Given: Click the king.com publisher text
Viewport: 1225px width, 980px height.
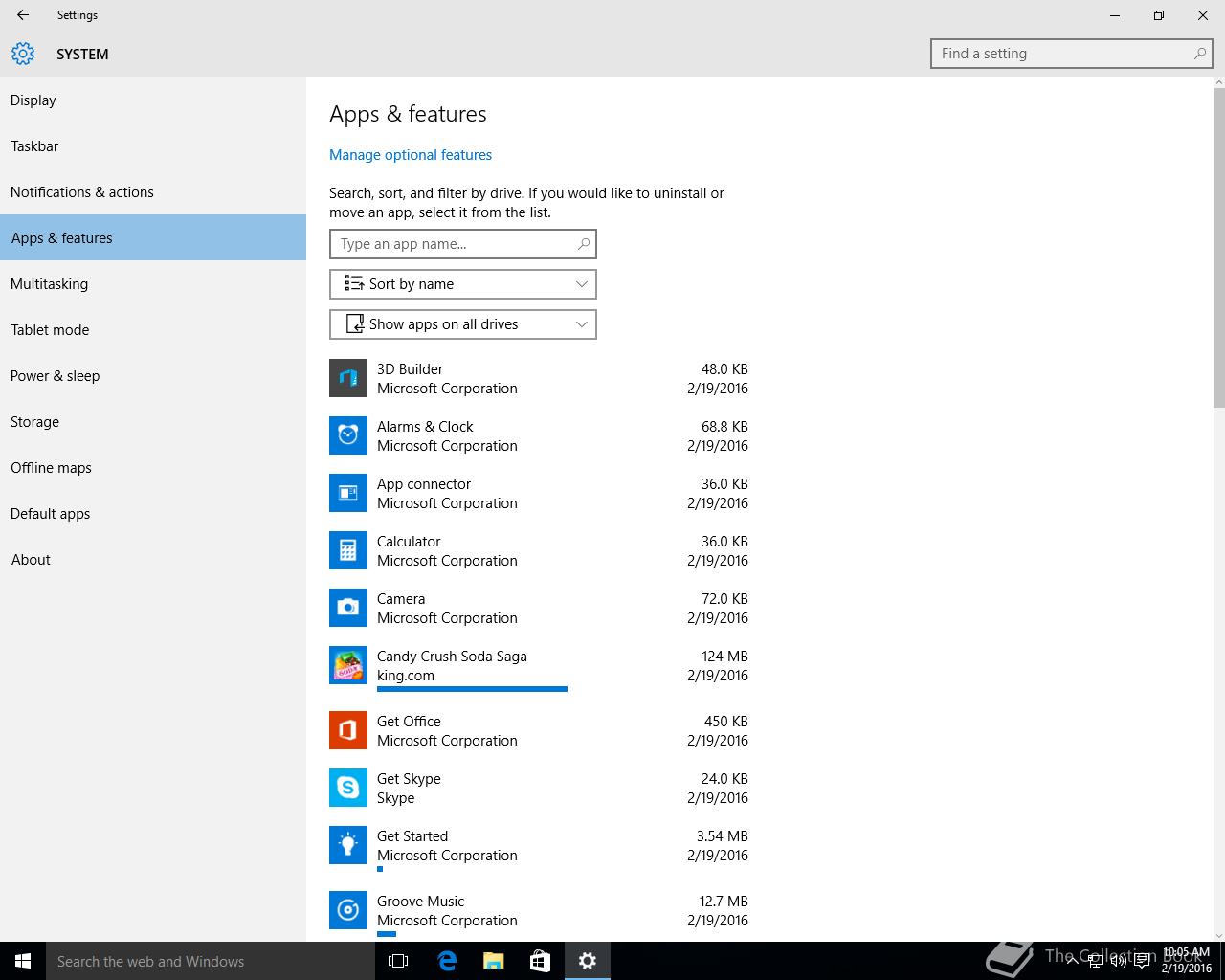Looking at the screenshot, I should [x=406, y=676].
